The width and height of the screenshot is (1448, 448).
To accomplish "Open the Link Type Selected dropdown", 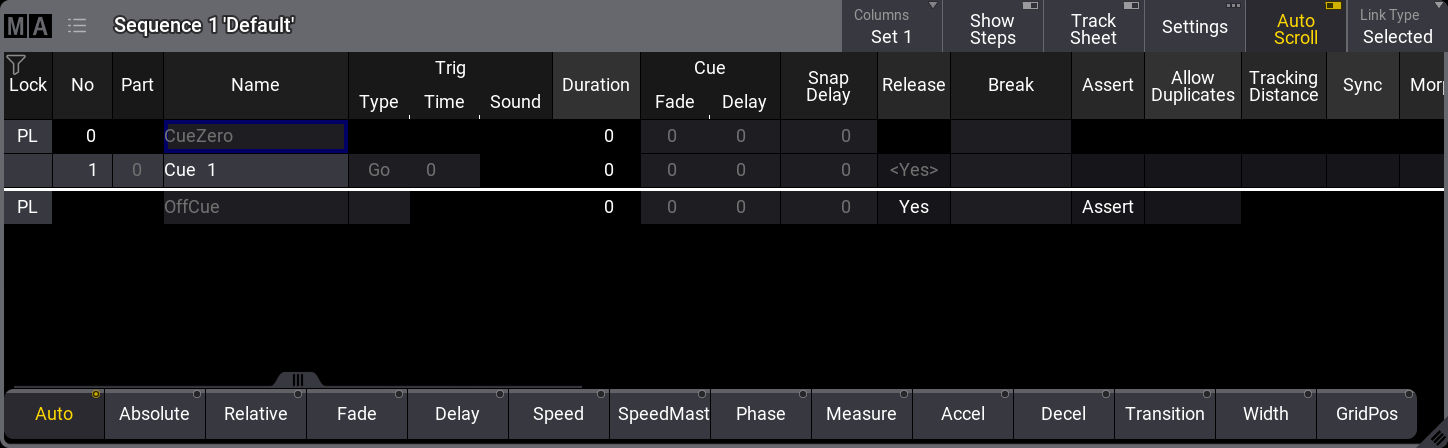I will point(1397,27).
